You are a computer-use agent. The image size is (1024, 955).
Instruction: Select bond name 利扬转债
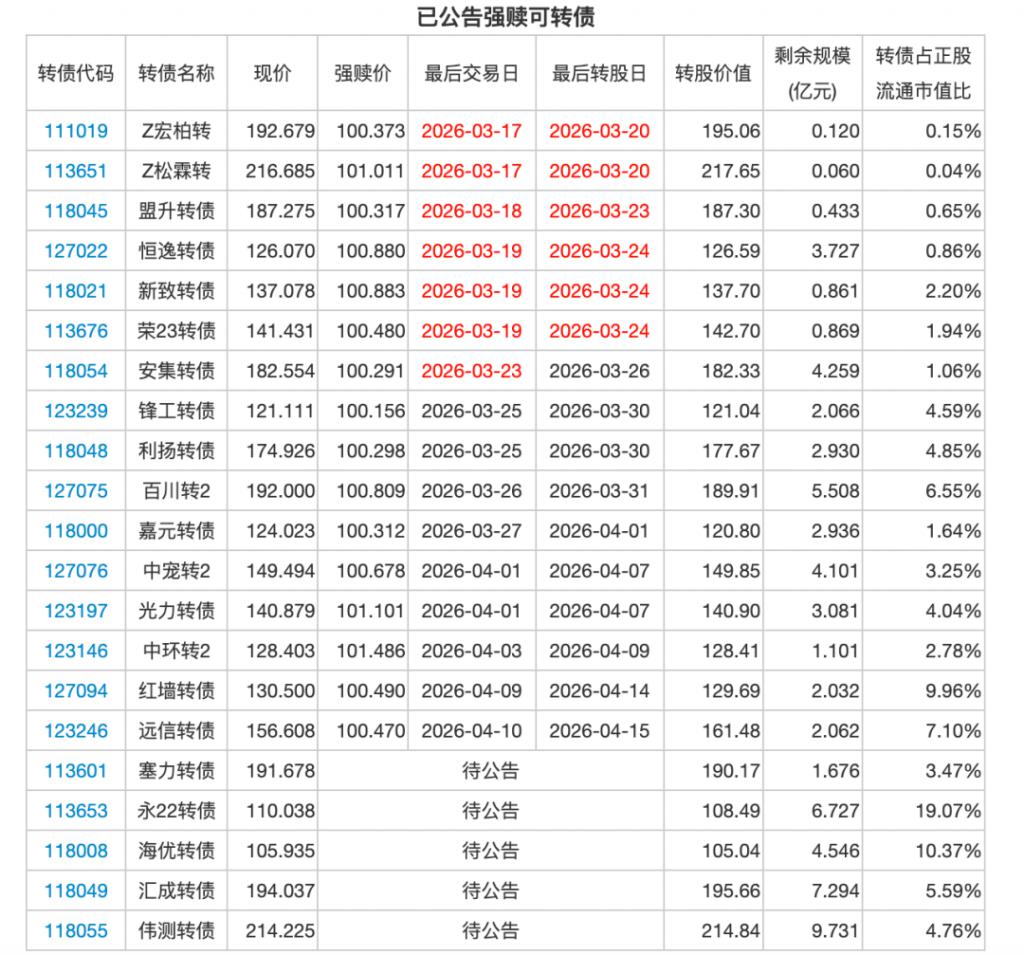click(x=176, y=451)
